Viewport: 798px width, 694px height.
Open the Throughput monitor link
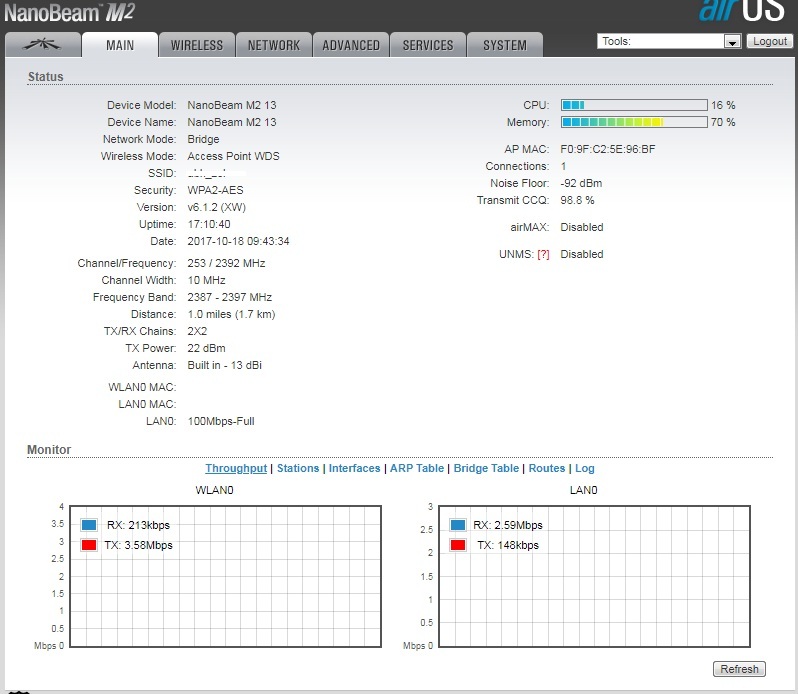(x=236, y=468)
